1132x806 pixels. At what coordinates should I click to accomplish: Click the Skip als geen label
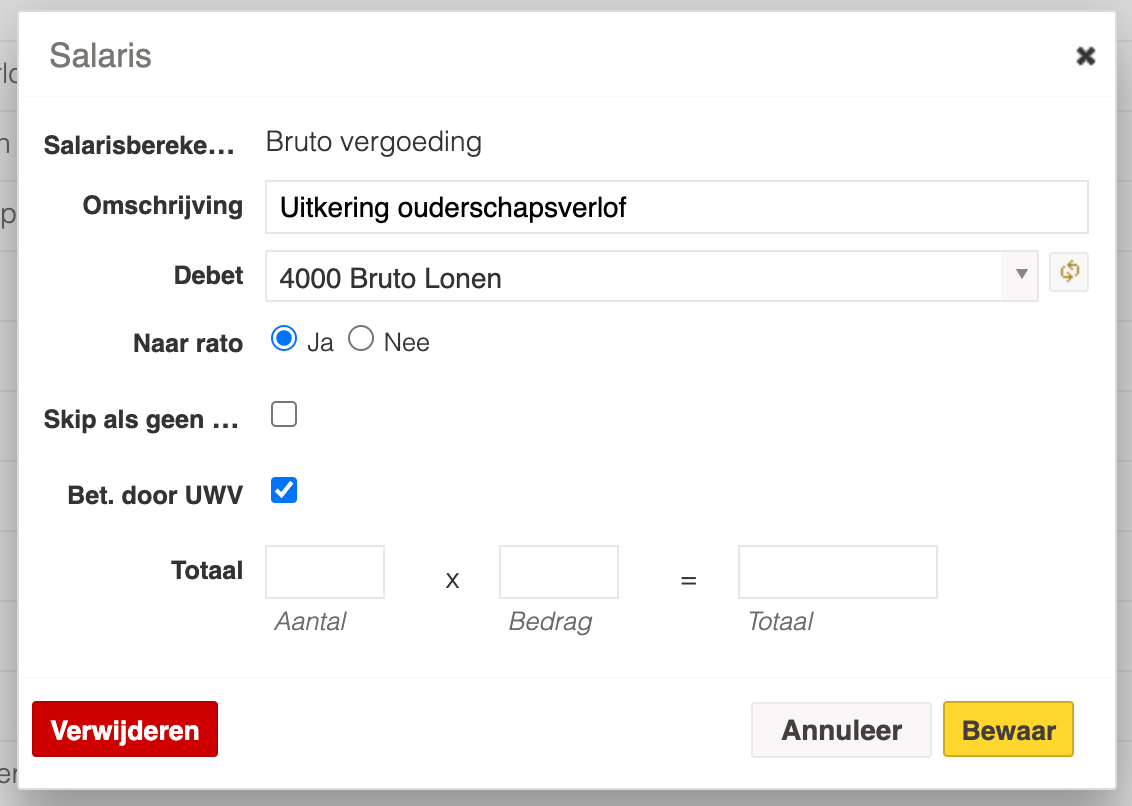[x=142, y=420]
